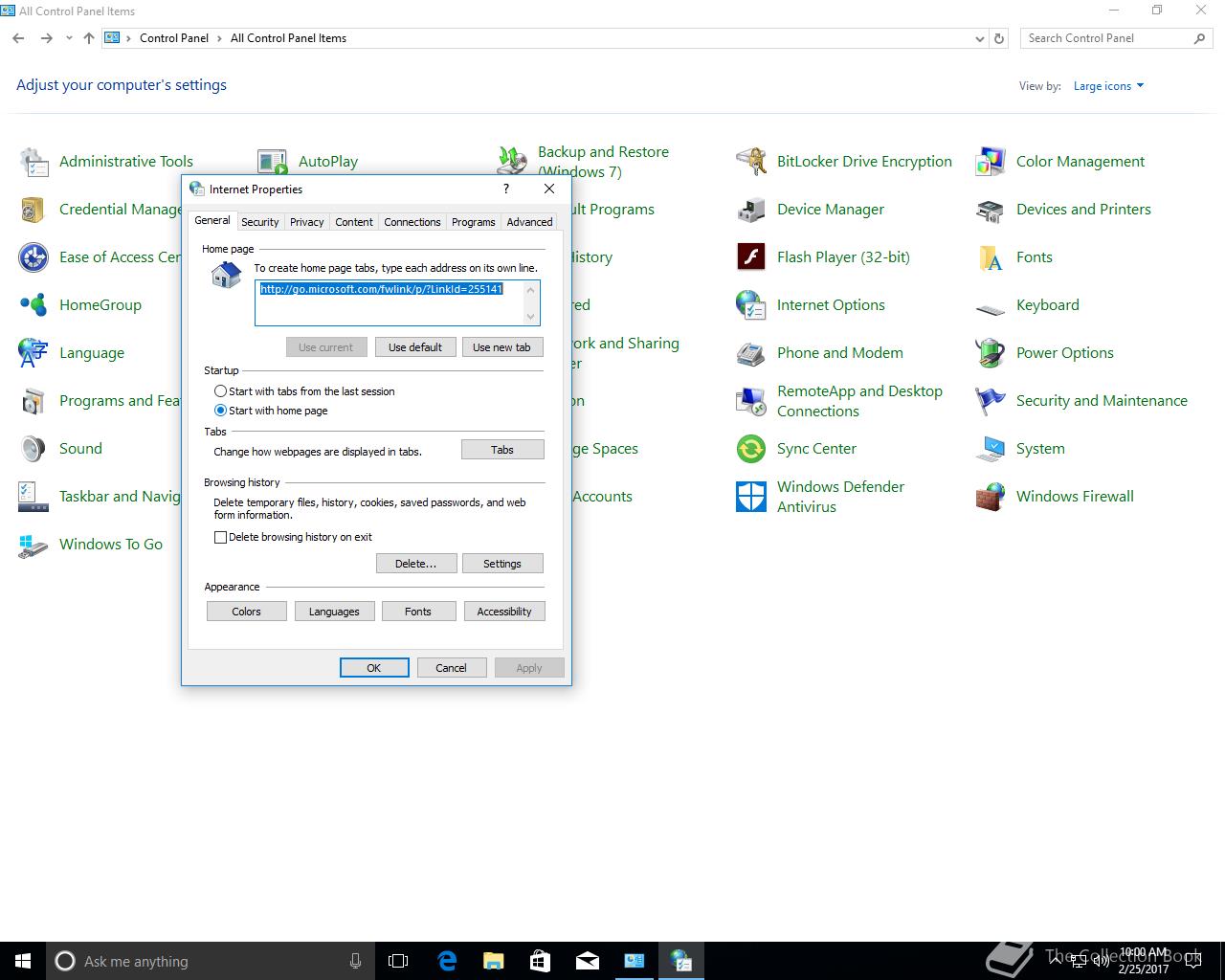Open the Security and Maintenance flag icon

point(991,401)
